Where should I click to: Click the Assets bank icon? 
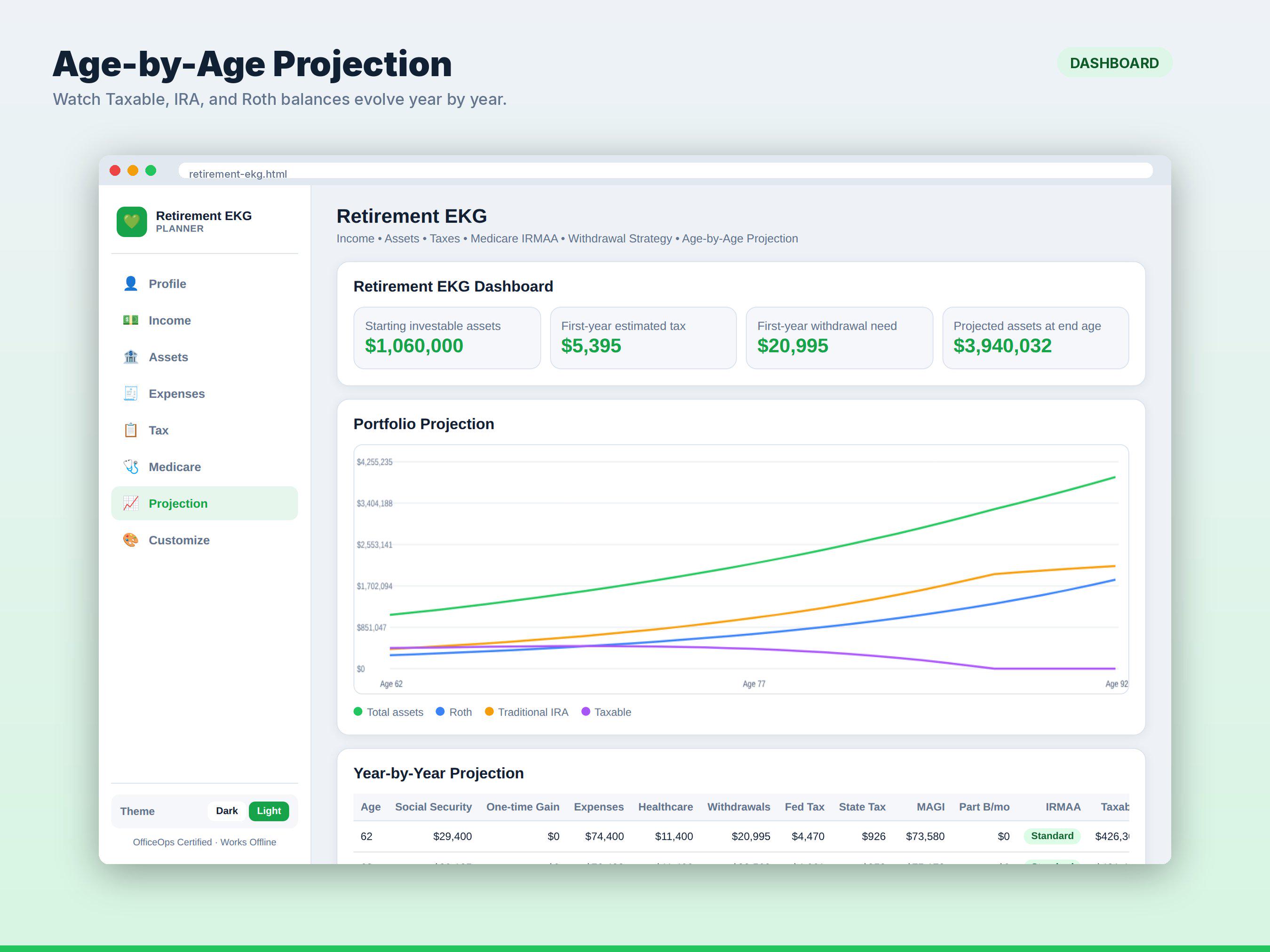[x=130, y=357]
